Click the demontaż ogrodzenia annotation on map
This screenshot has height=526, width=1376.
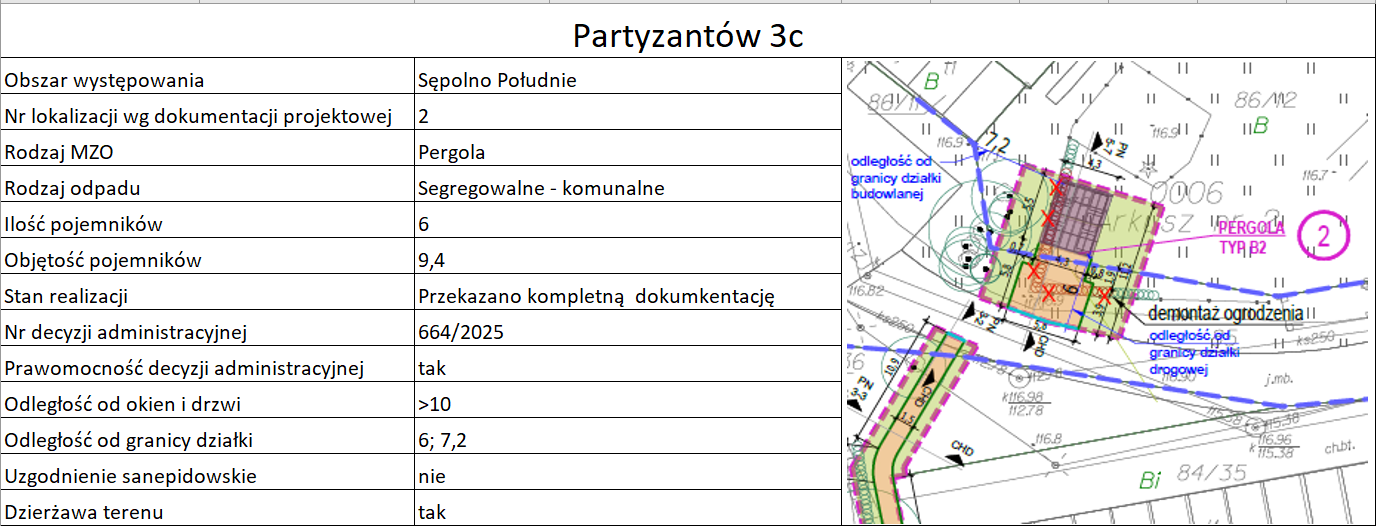coord(1217,313)
